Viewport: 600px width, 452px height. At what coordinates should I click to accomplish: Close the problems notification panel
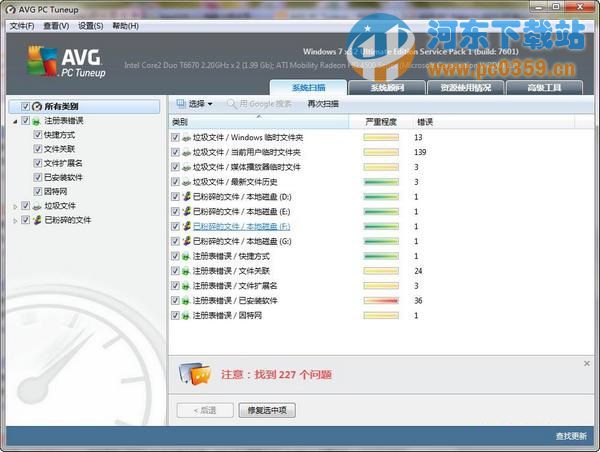[587, 363]
